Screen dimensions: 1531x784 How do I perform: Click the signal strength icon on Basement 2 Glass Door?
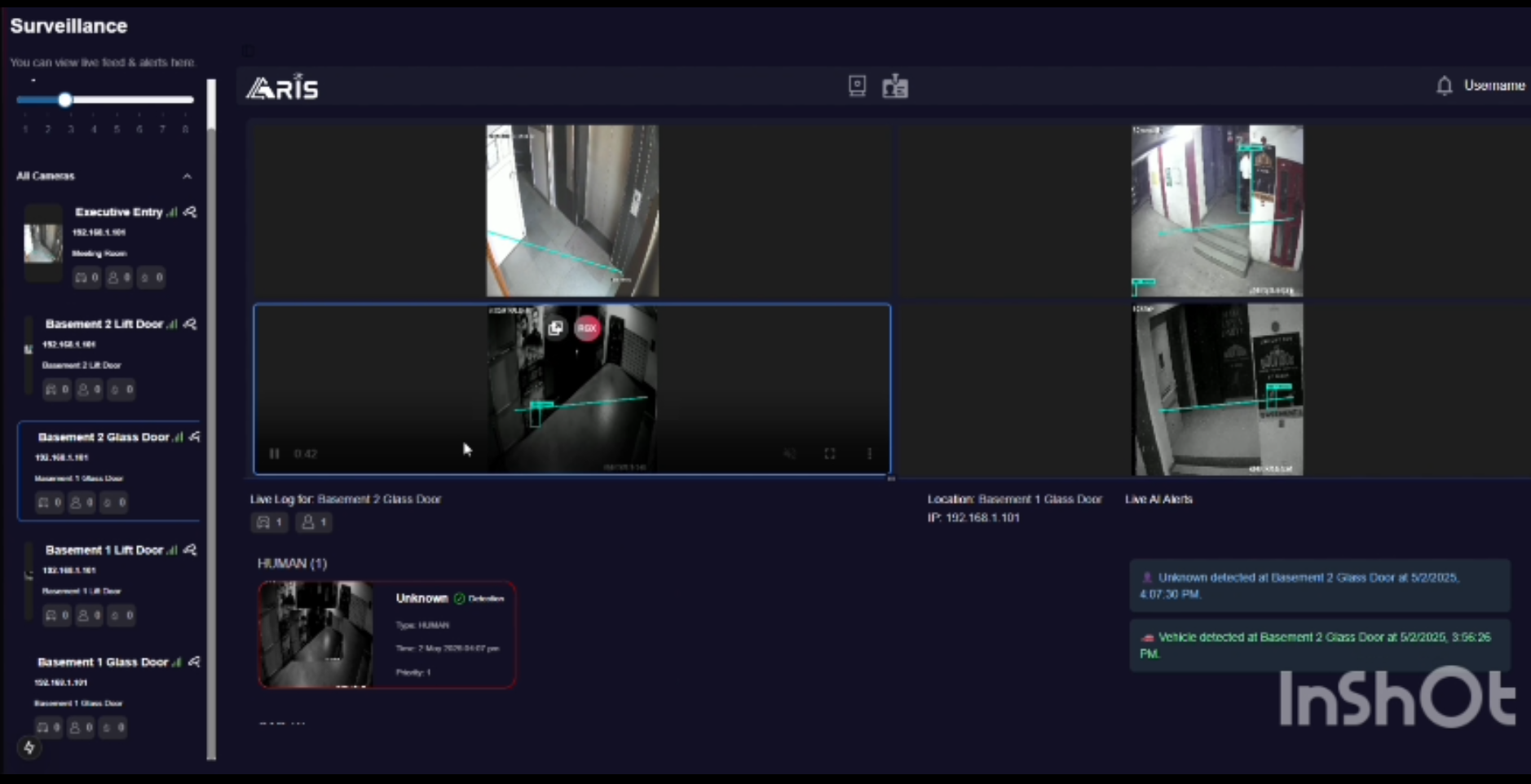coord(178,437)
